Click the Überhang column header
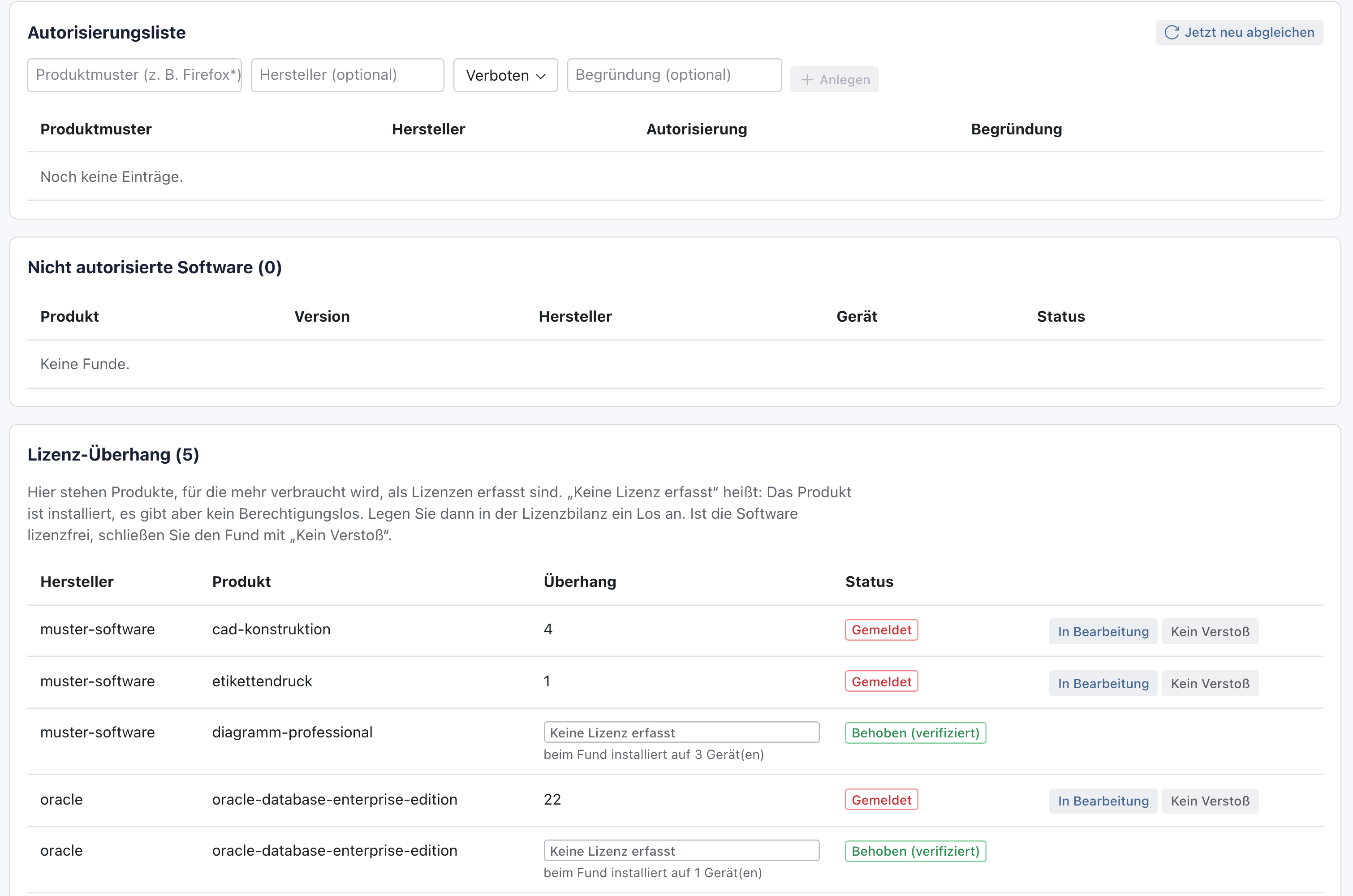Screen dimensions: 1353x896 [x=579, y=582]
